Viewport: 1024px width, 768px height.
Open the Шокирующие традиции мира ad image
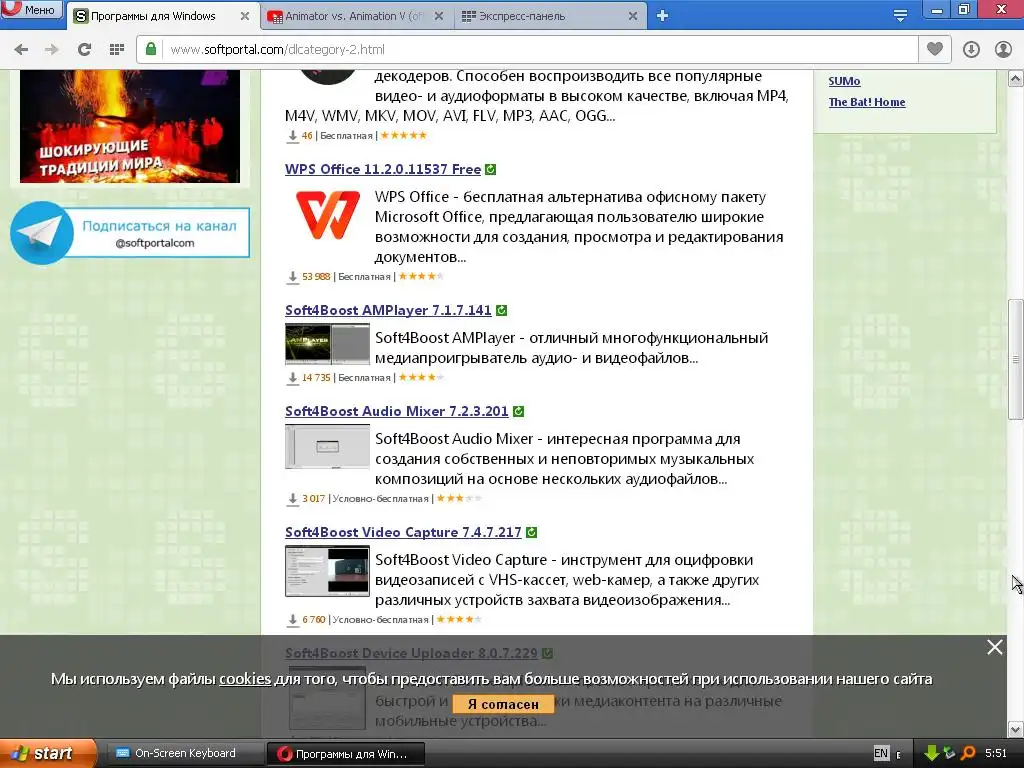click(130, 126)
